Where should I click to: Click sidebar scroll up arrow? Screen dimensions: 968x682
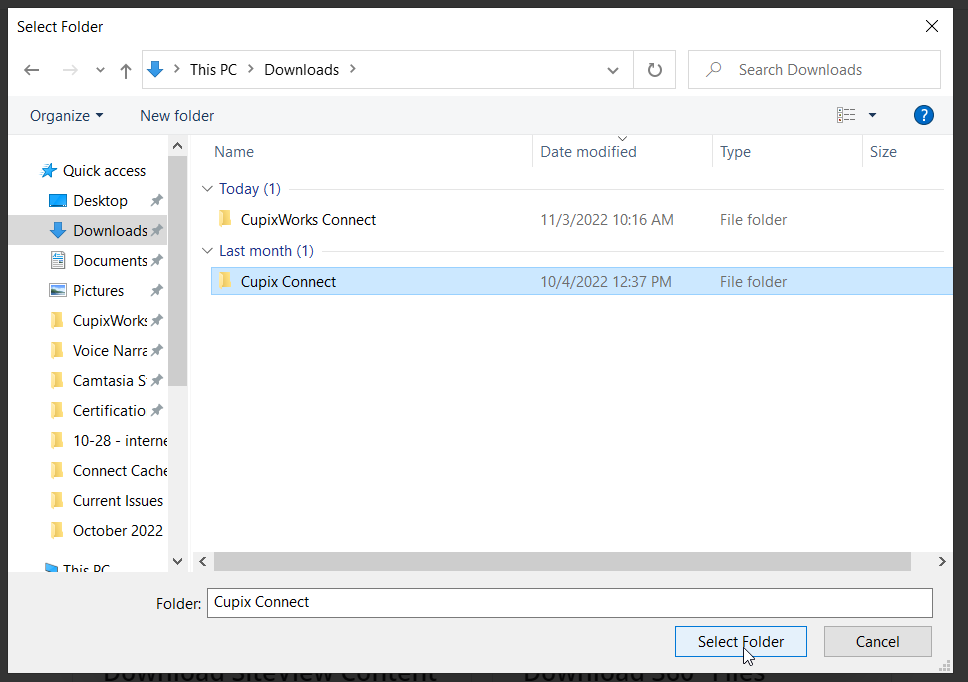[x=177, y=146]
